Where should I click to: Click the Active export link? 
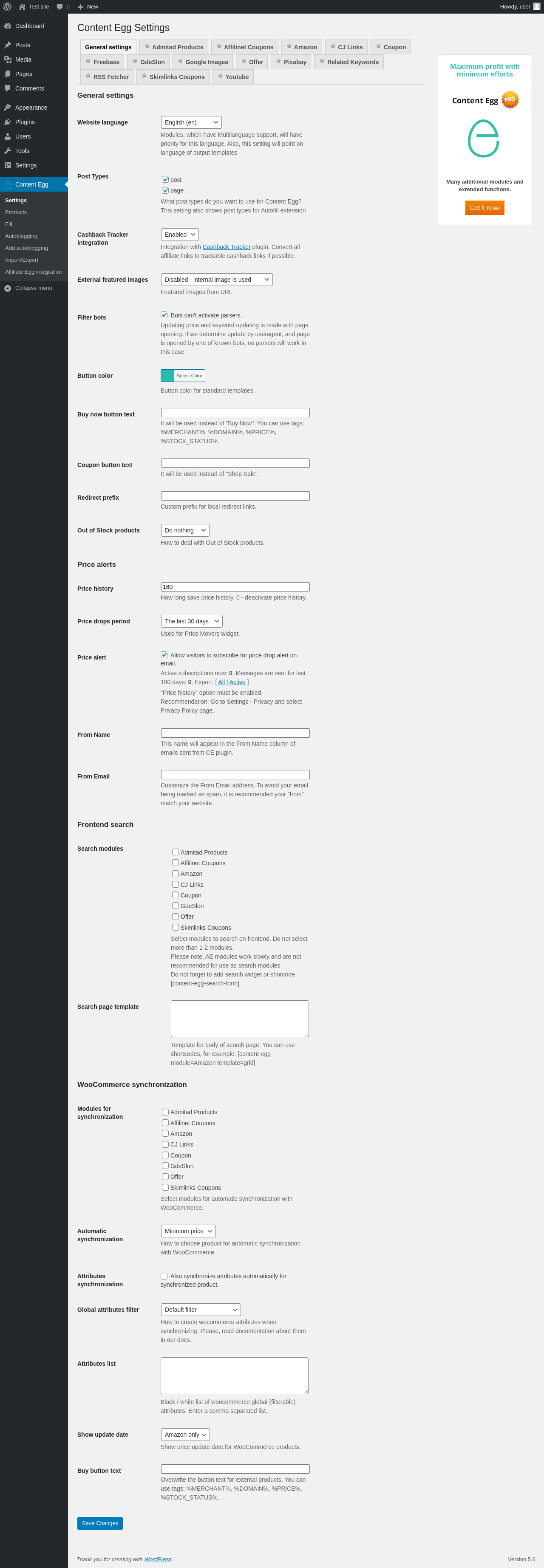tap(237, 682)
